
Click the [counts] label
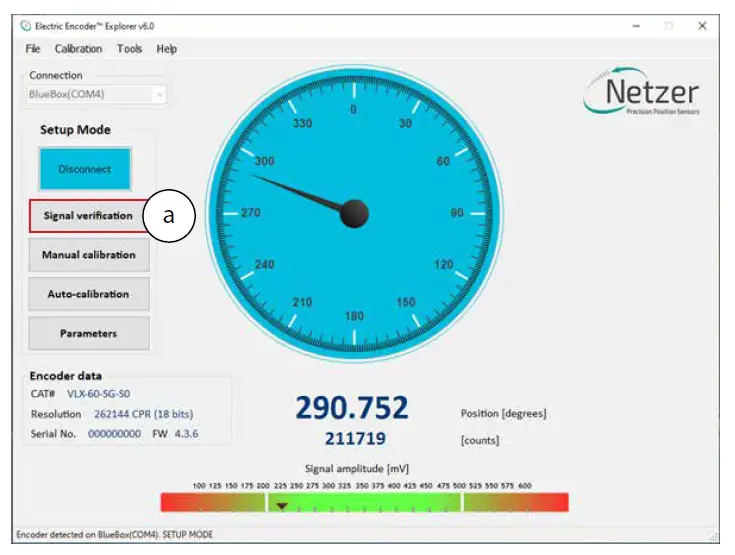pyautogui.click(x=480, y=440)
